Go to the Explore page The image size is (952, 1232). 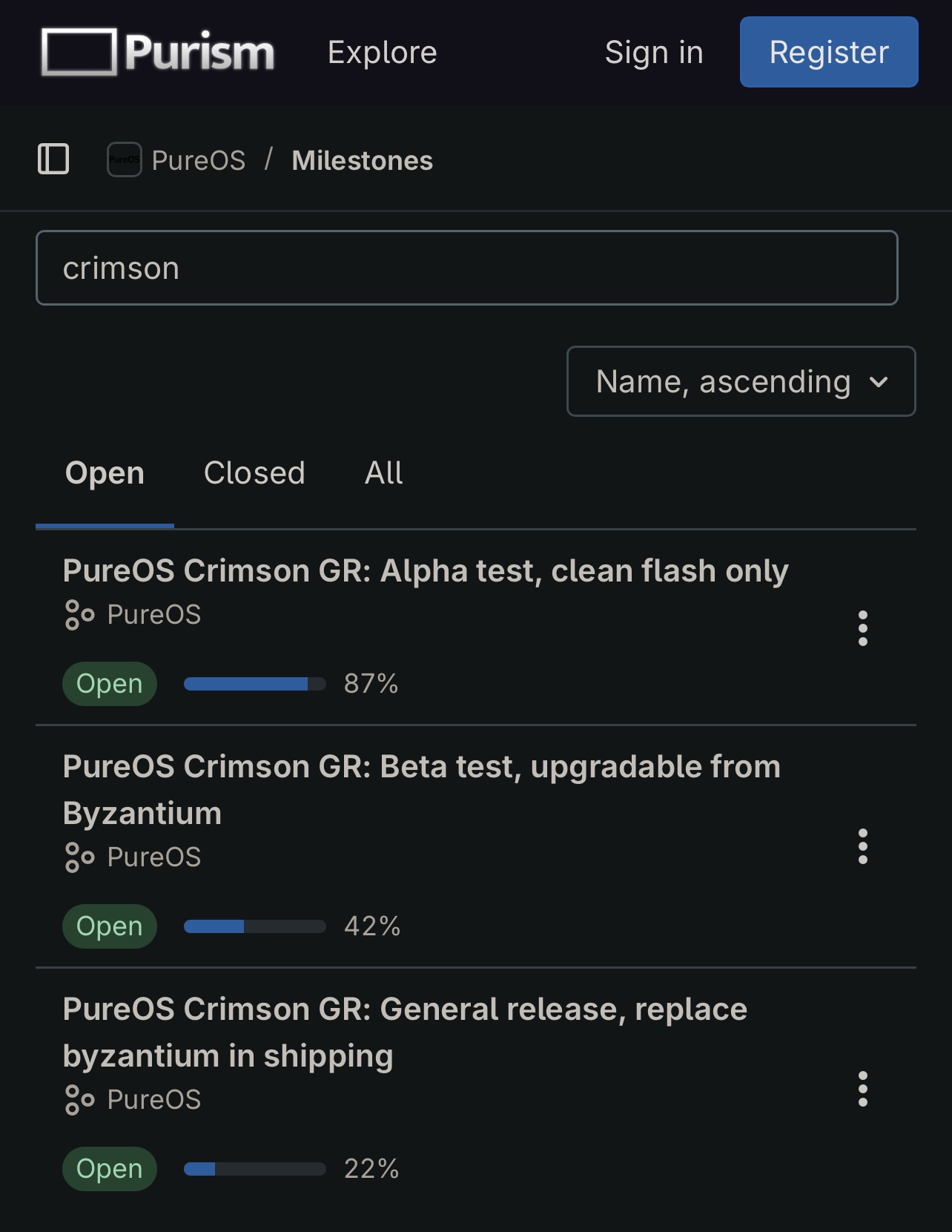[383, 52]
